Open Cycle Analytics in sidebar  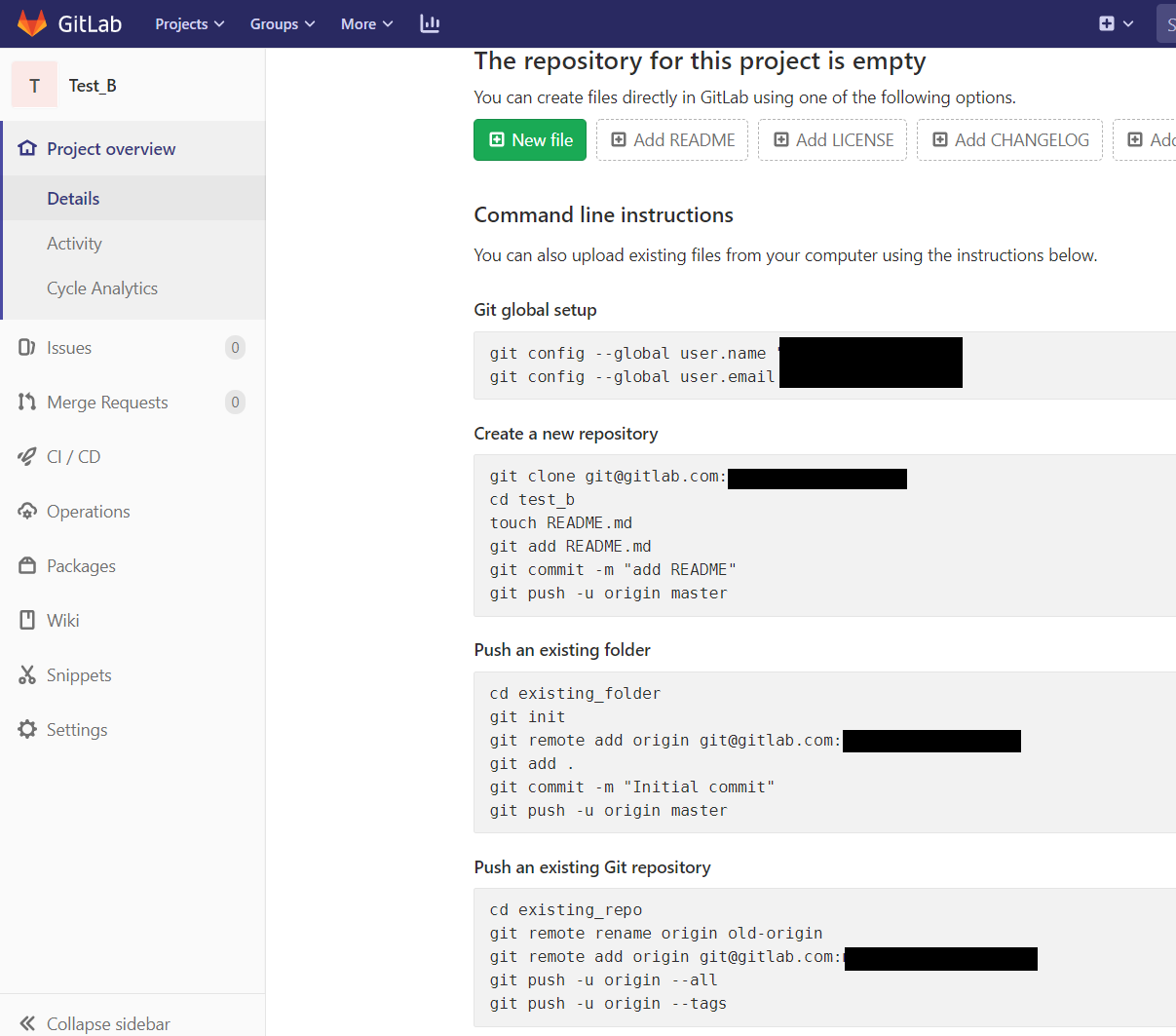(x=134, y=288)
